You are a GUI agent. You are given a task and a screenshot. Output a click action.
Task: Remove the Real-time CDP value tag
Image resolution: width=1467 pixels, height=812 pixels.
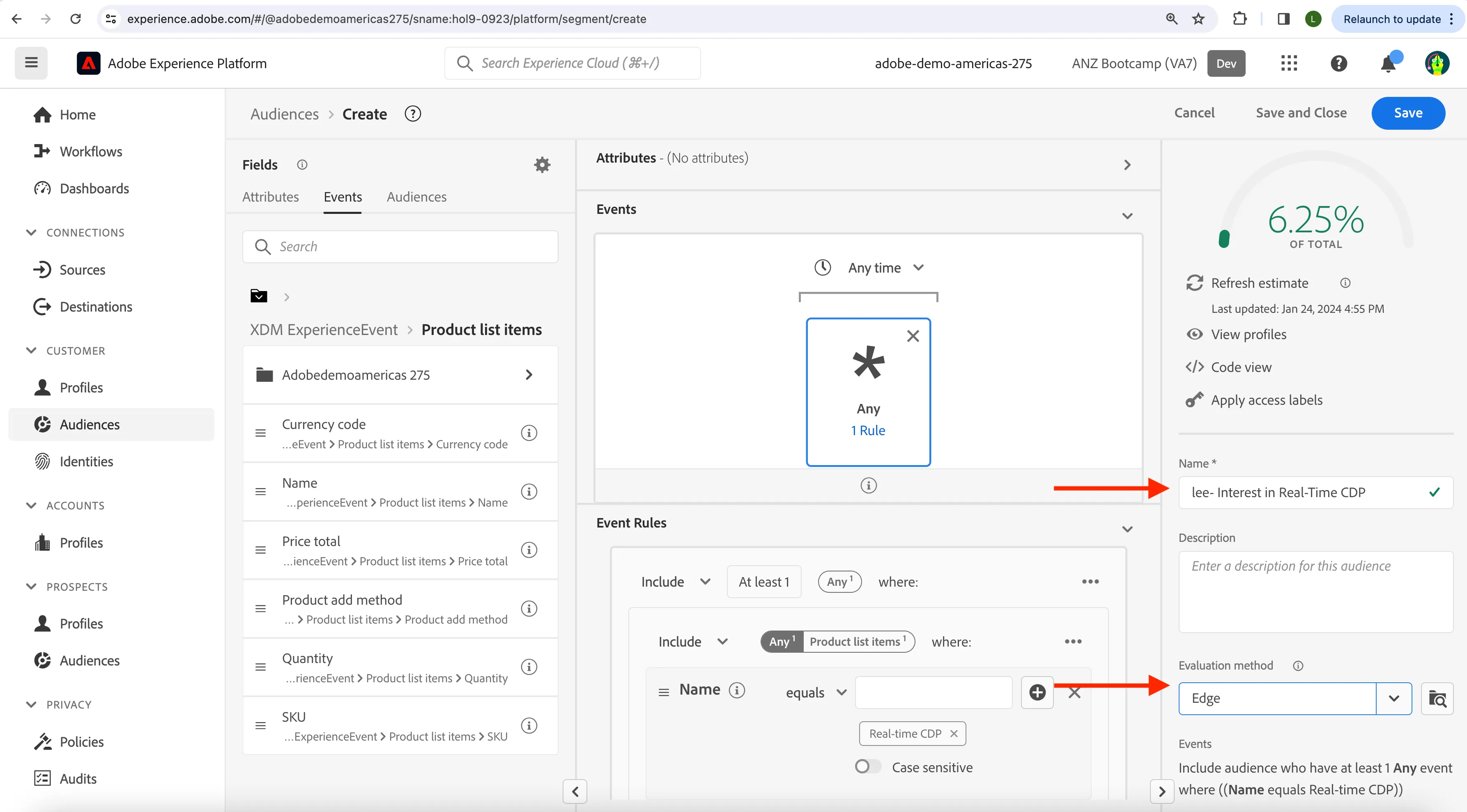tap(954, 734)
